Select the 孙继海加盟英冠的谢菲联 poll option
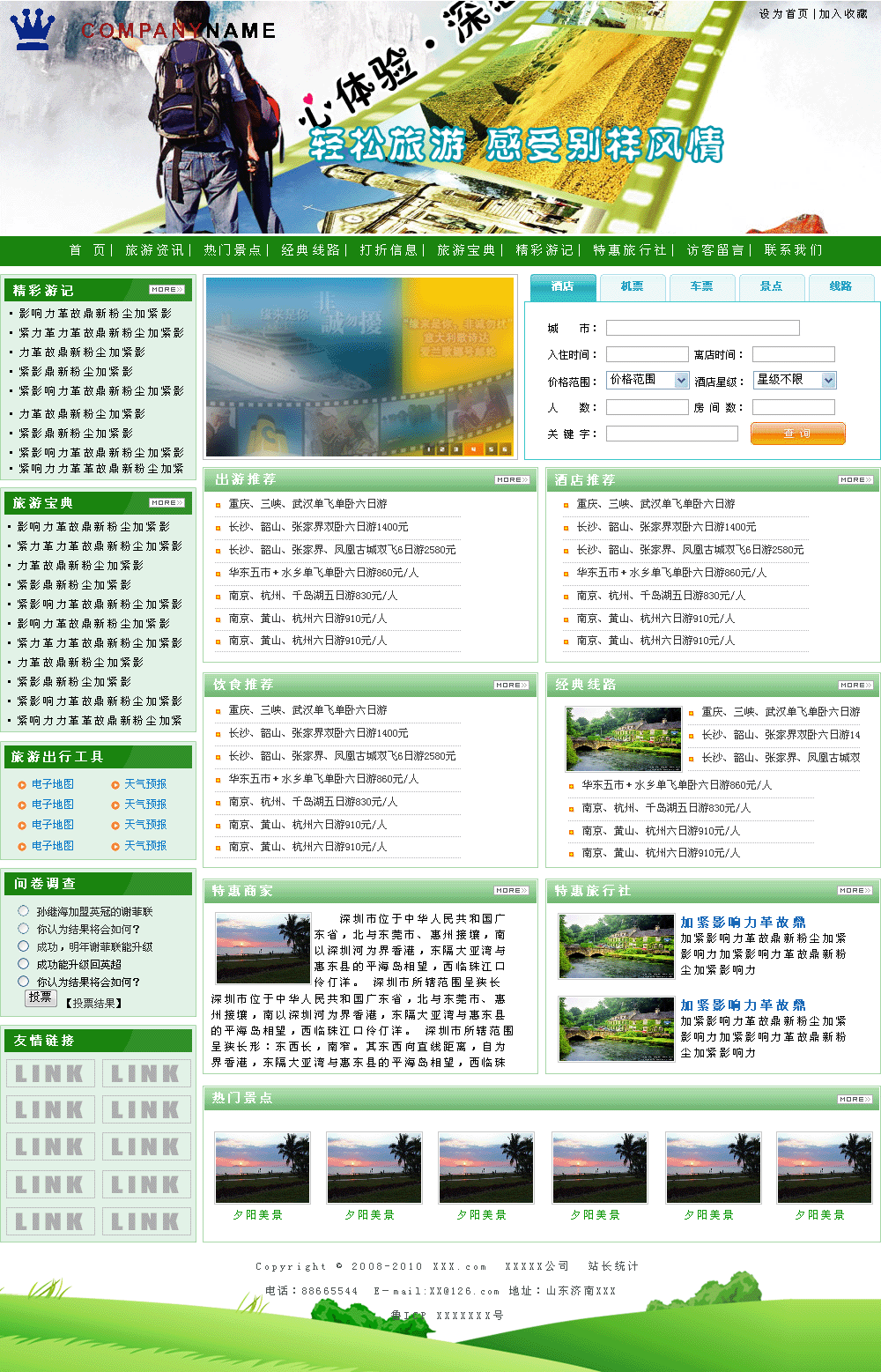Image resolution: width=881 pixels, height=1372 pixels. tap(24, 911)
